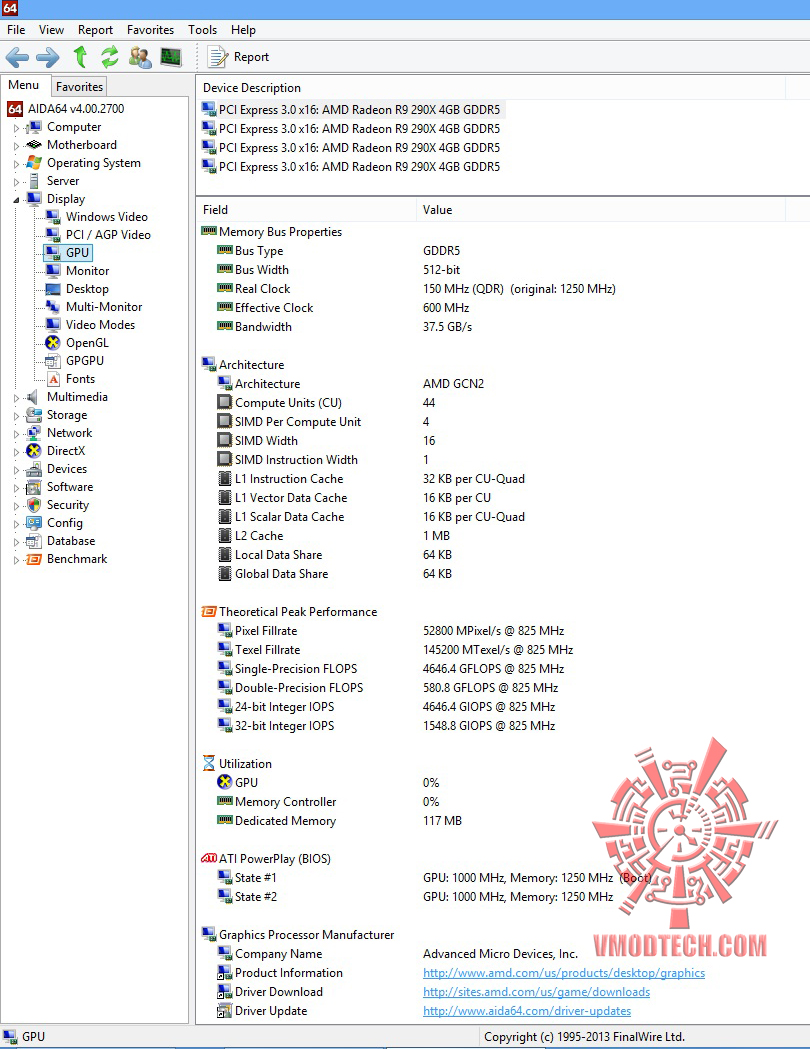This screenshot has height=1049, width=810.
Task: Open the user management toolbar icon
Action: pyautogui.click(x=140, y=57)
